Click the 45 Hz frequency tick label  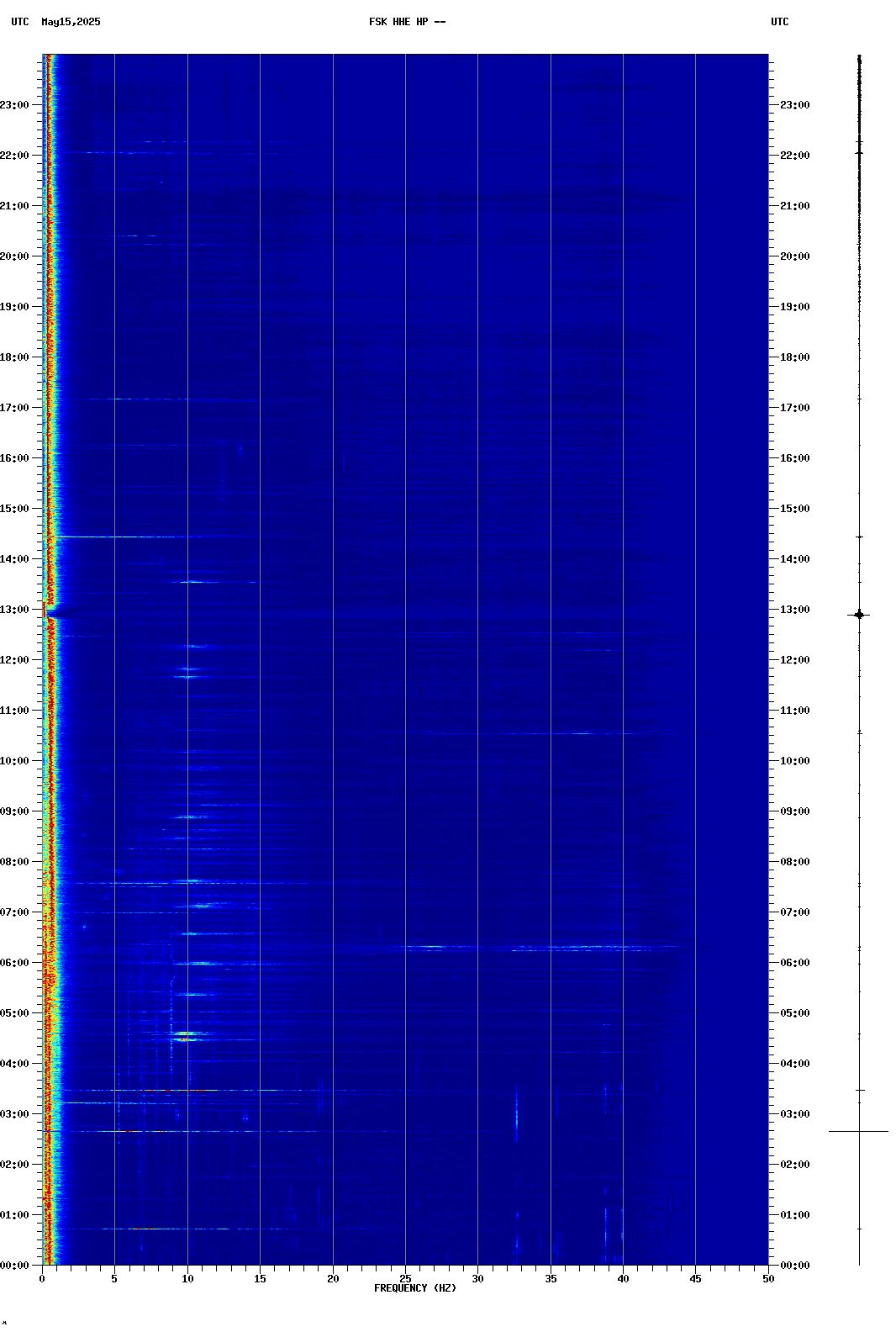(x=695, y=1279)
